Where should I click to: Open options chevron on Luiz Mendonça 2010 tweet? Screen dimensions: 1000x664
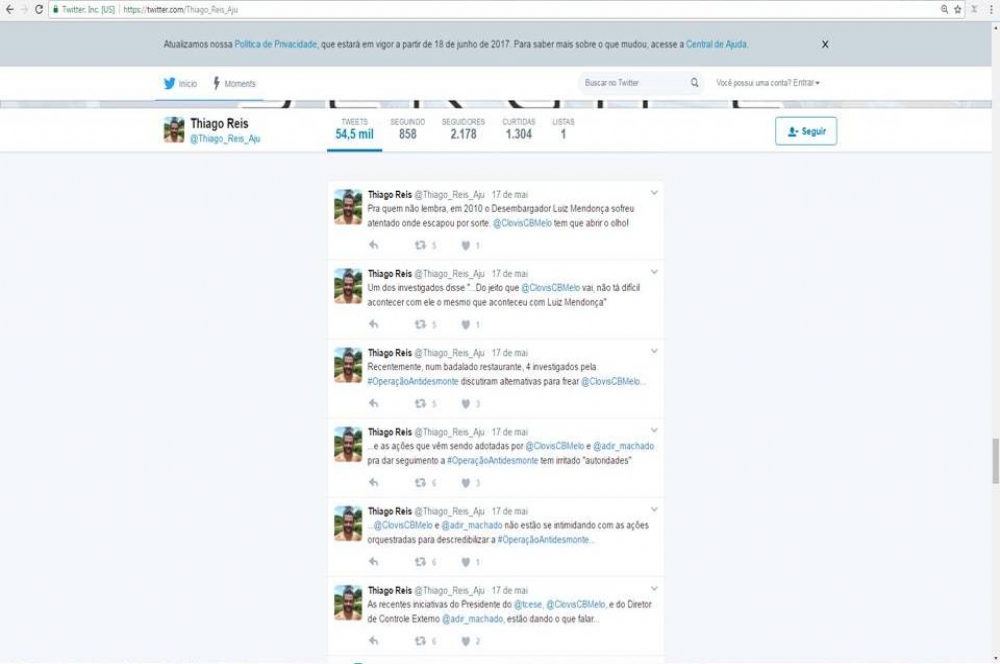click(654, 193)
